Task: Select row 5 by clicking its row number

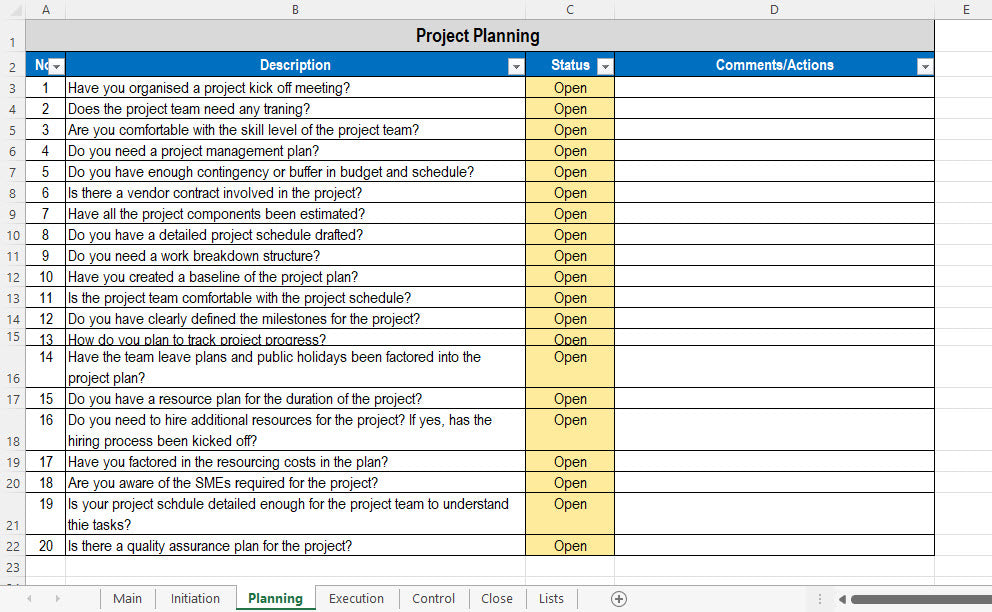Action: point(11,129)
